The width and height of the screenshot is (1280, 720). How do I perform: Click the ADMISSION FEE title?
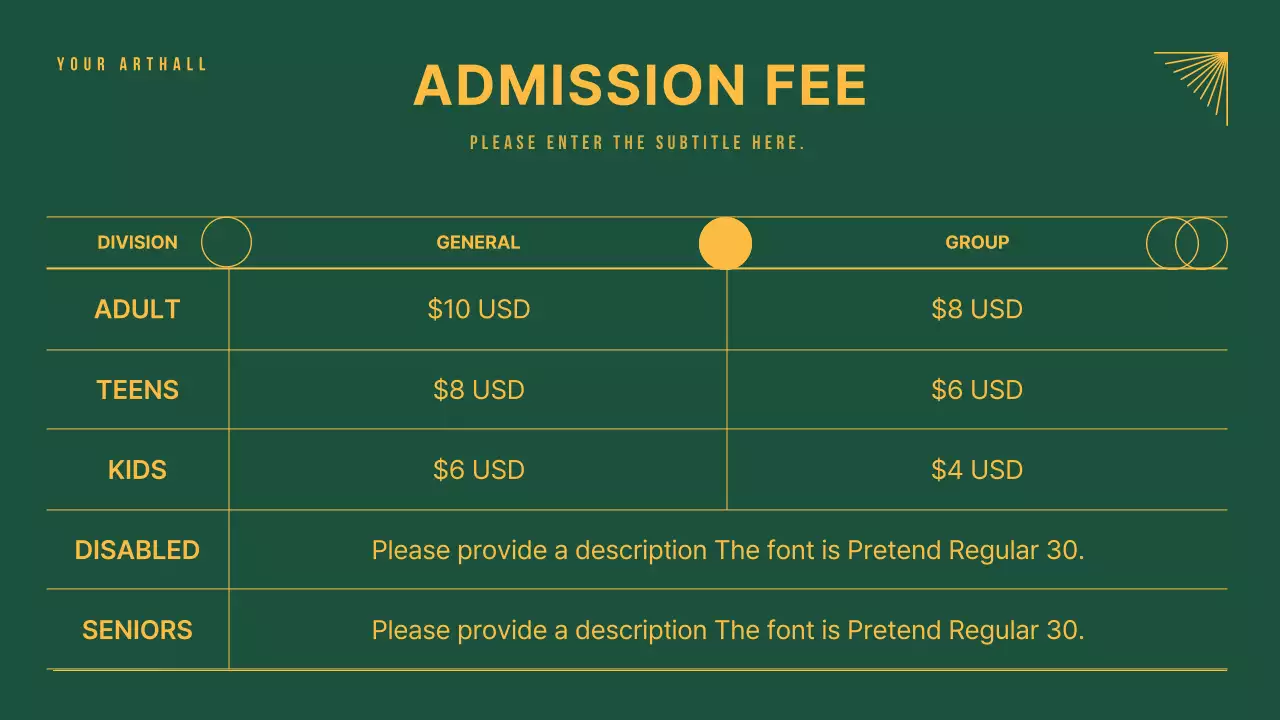click(x=640, y=85)
